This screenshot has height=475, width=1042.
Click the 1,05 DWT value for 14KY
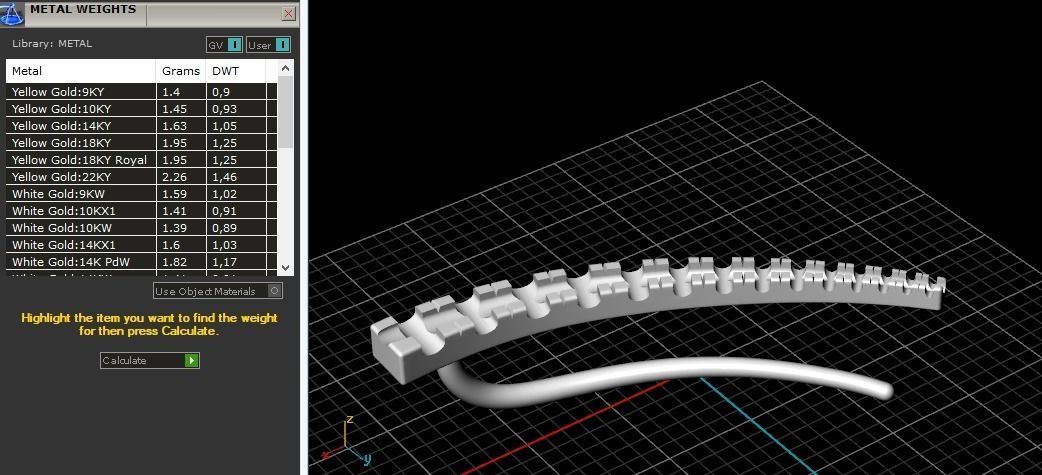coord(224,126)
